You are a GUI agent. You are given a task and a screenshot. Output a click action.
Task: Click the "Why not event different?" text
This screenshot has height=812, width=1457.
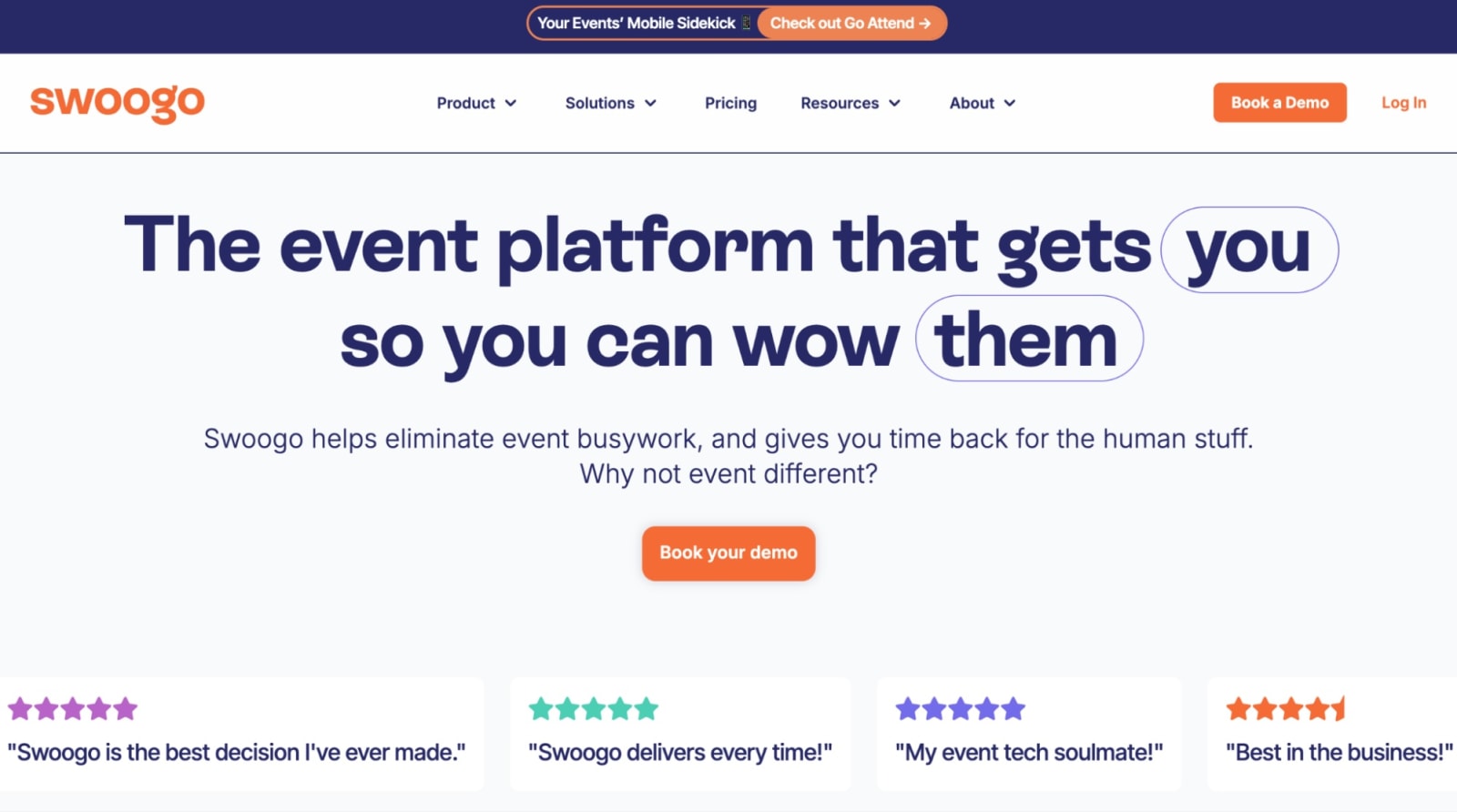728,473
